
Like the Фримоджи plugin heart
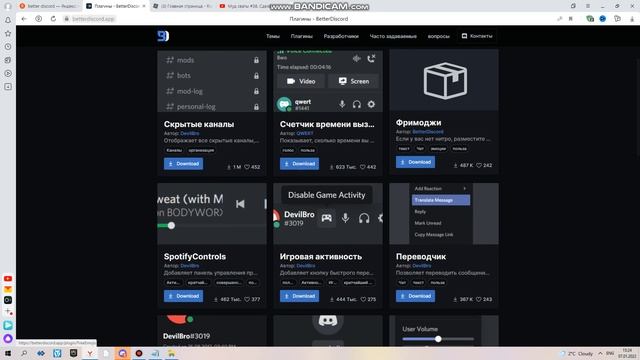479,165
